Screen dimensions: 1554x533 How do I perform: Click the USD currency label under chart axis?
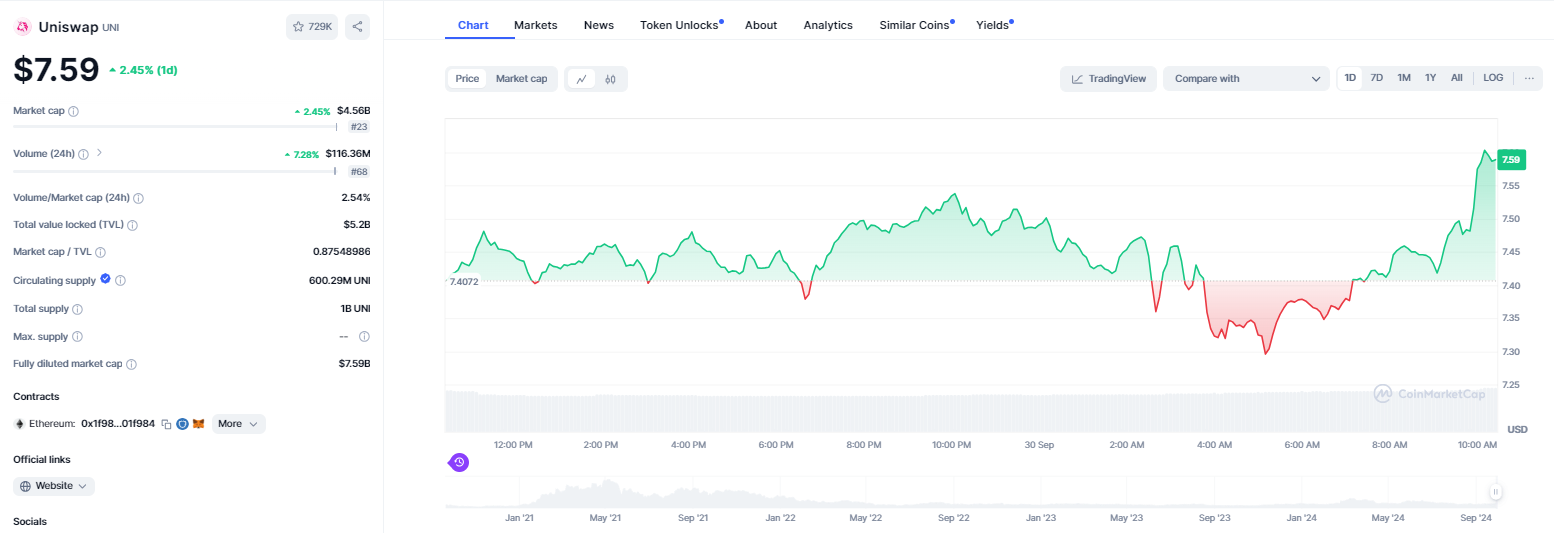(x=1517, y=429)
